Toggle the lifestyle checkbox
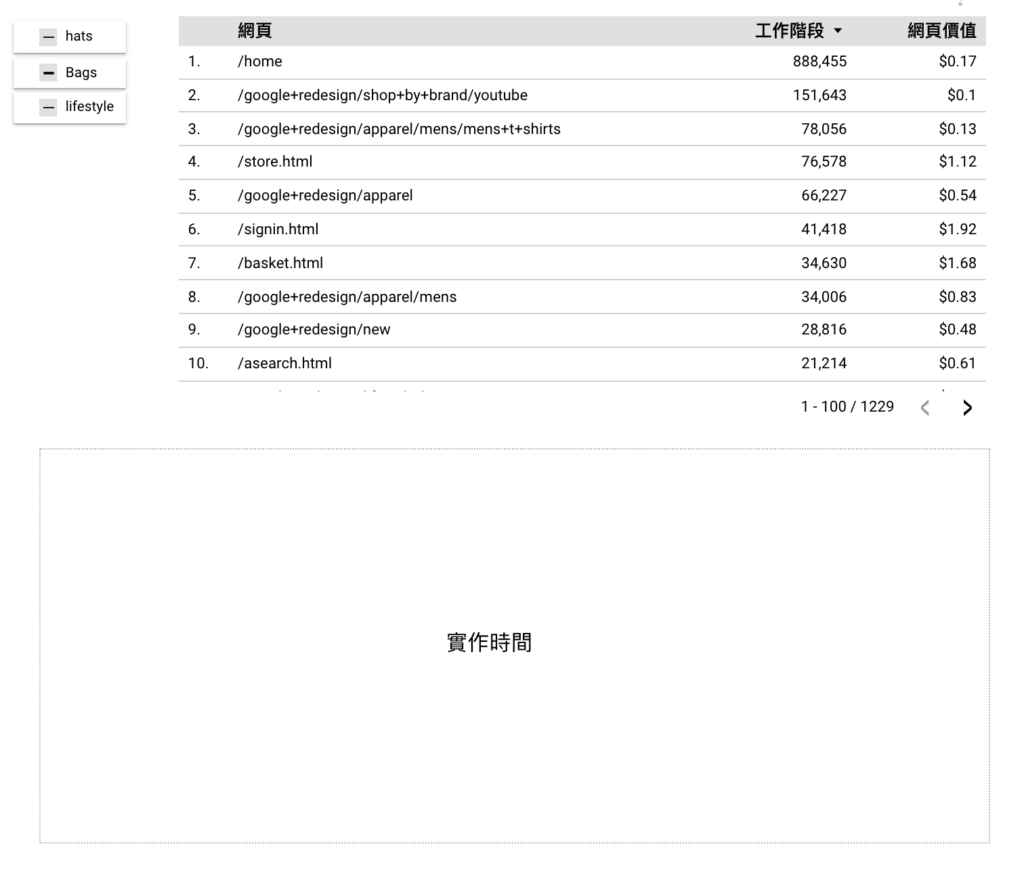 pyautogui.click(x=48, y=107)
